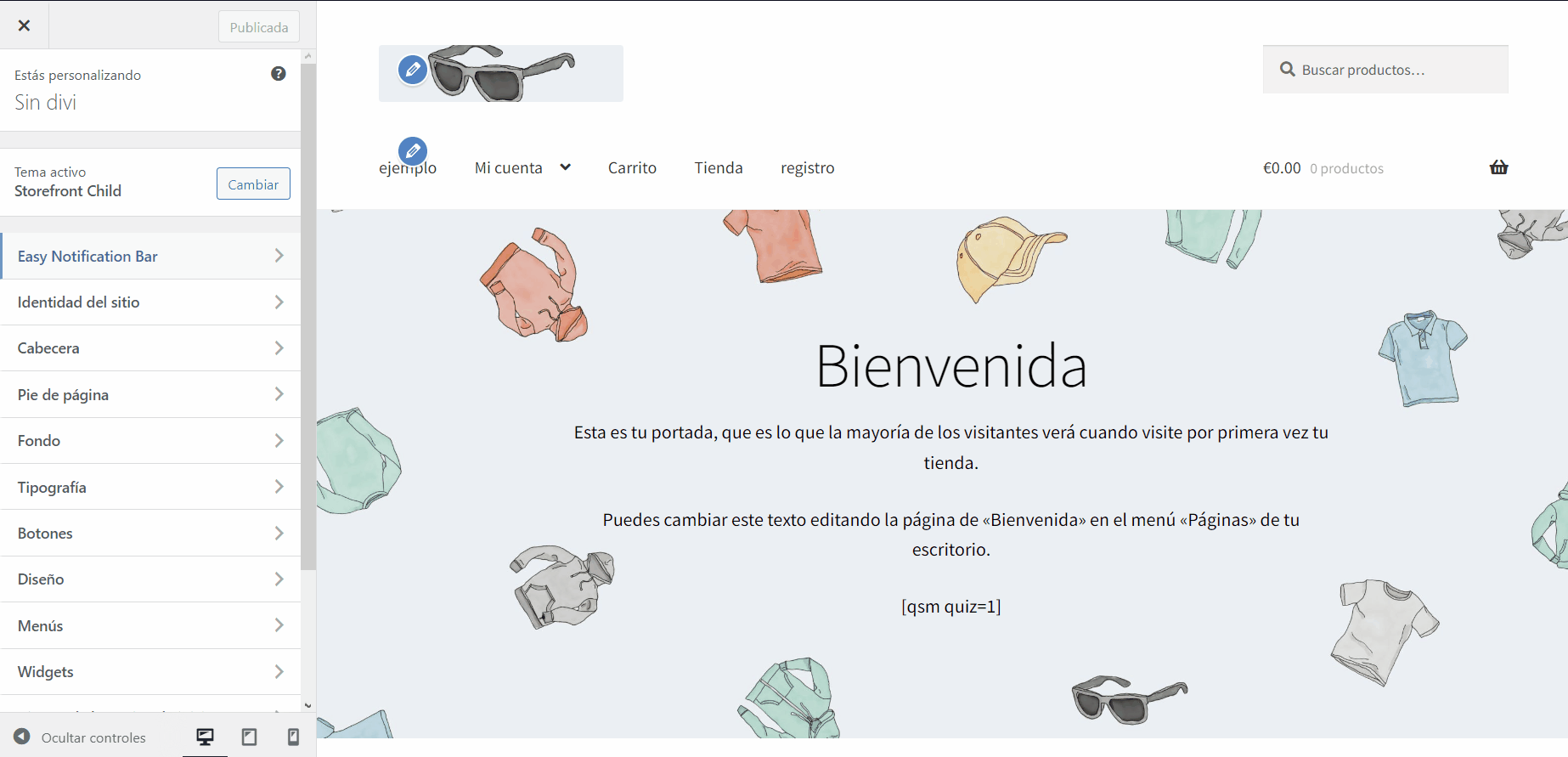
Task: Click the help question mark icon
Action: click(278, 74)
